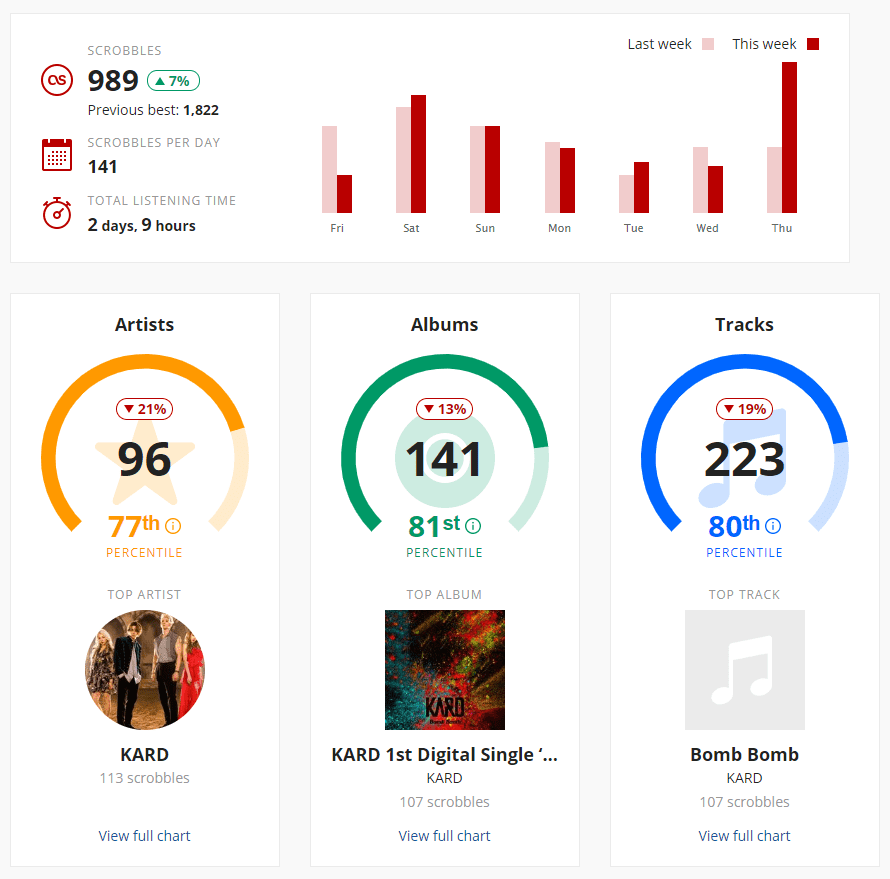
Task: Click the Tracks 19% decrease badge
Action: tap(744, 409)
